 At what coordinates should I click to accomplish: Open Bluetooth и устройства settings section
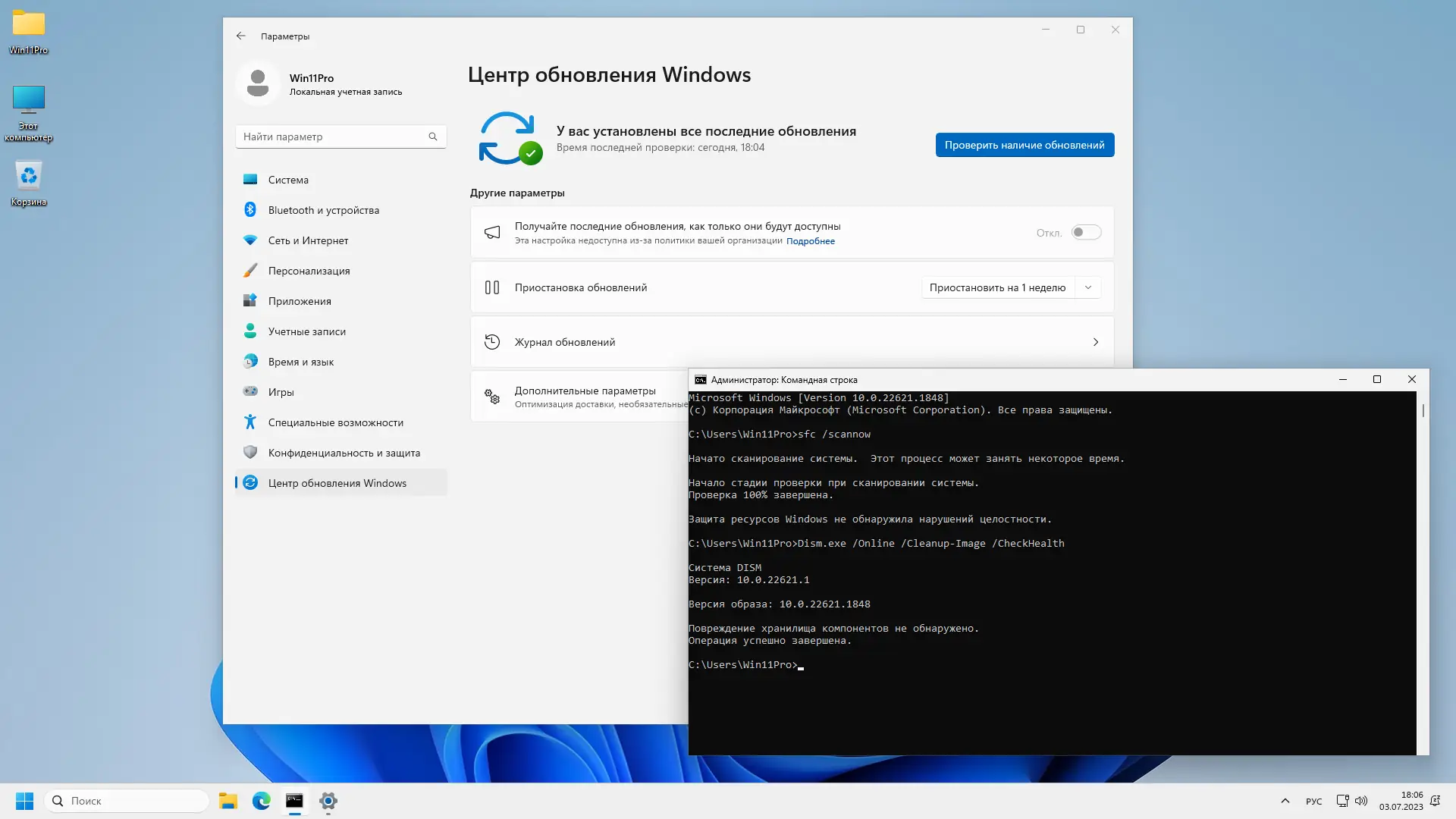pyautogui.click(x=323, y=210)
